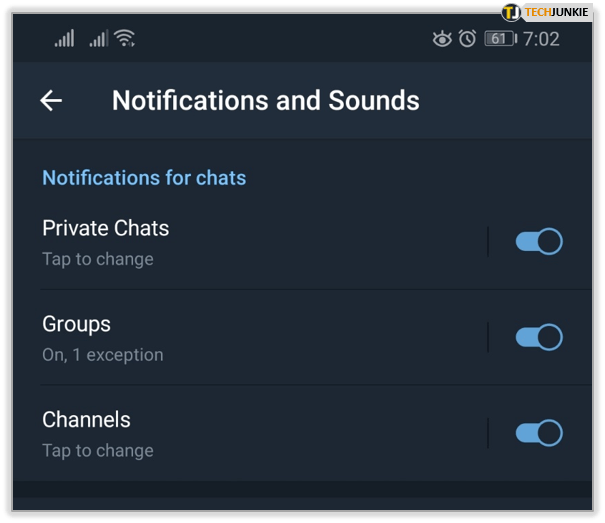Tap the eye comfort status icon
Image resolution: width=605 pixels, height=523 pixels.
click(442, 39)
